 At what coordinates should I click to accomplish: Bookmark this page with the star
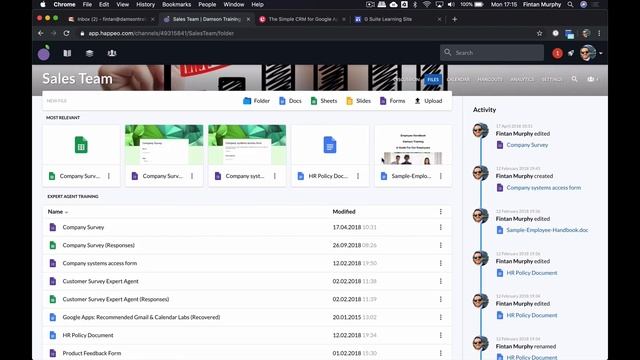(540, 33)
